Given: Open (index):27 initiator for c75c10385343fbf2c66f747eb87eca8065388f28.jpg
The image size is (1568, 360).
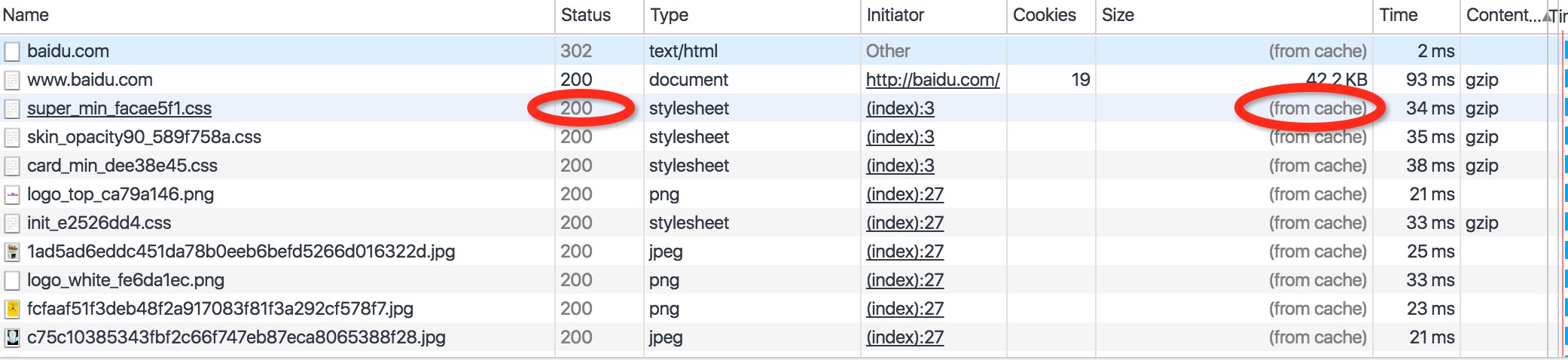Looking at the screenshot, I should [x=904, y=337].
